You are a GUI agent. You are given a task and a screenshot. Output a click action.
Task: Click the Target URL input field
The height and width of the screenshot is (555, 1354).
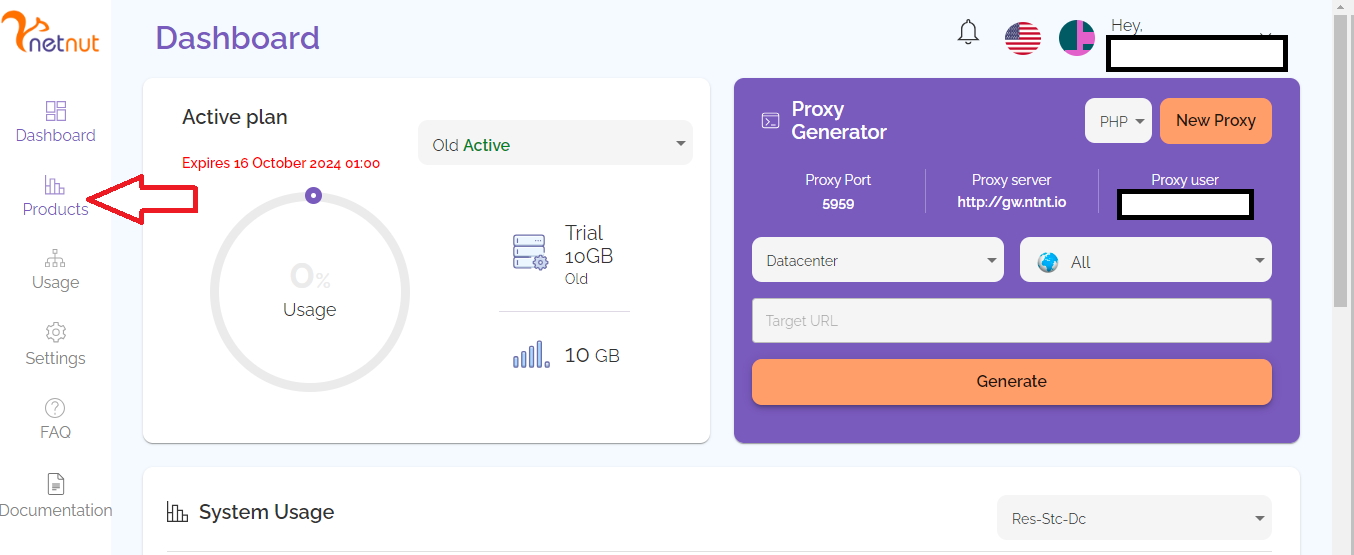coord(1011,321)
